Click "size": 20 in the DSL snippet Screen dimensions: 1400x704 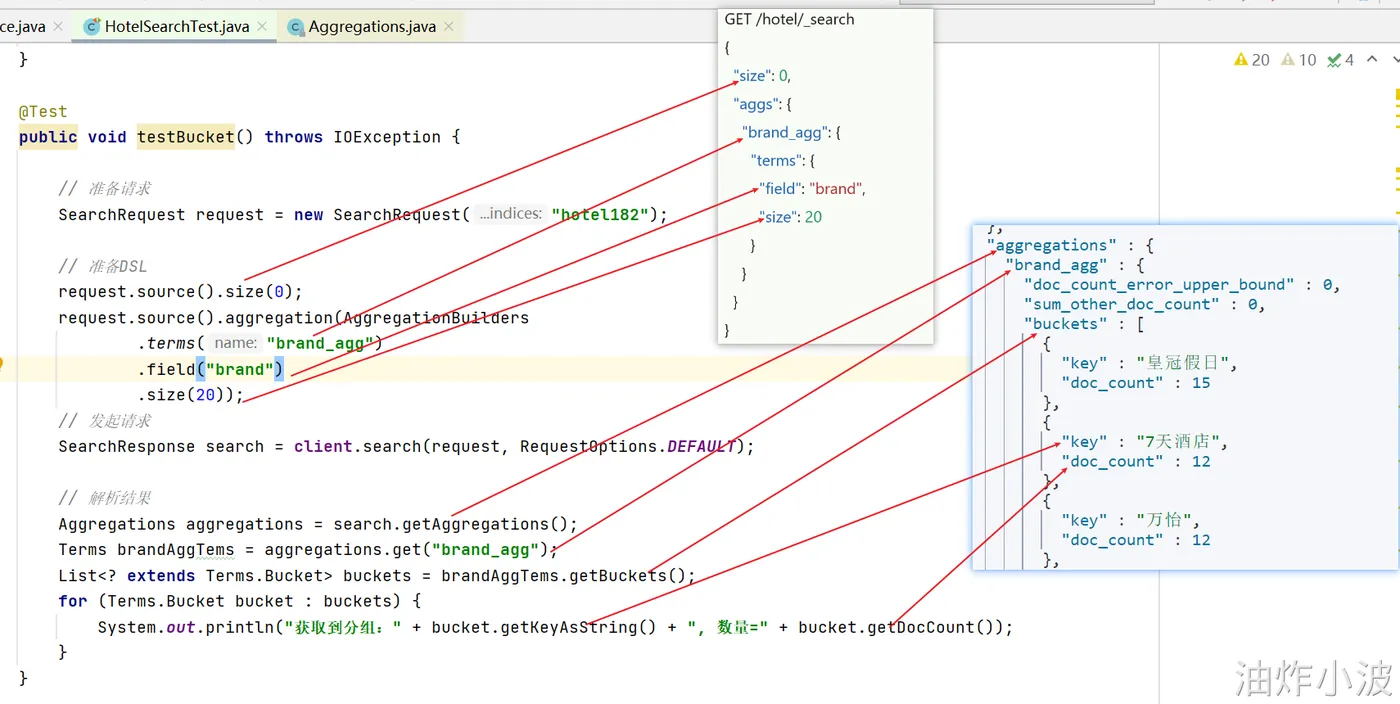[791, 217]
